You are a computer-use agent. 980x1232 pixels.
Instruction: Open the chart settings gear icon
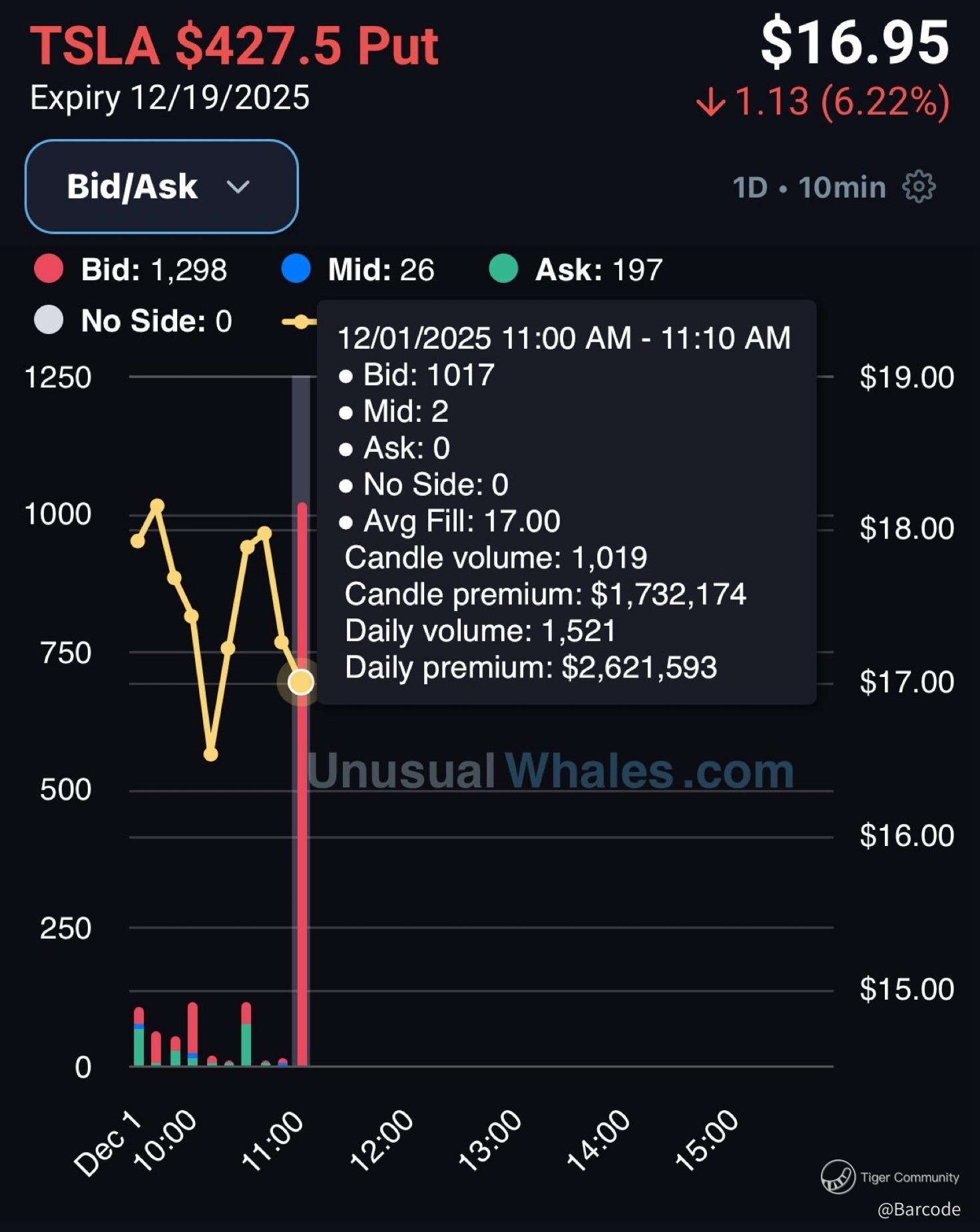(919, 187)
